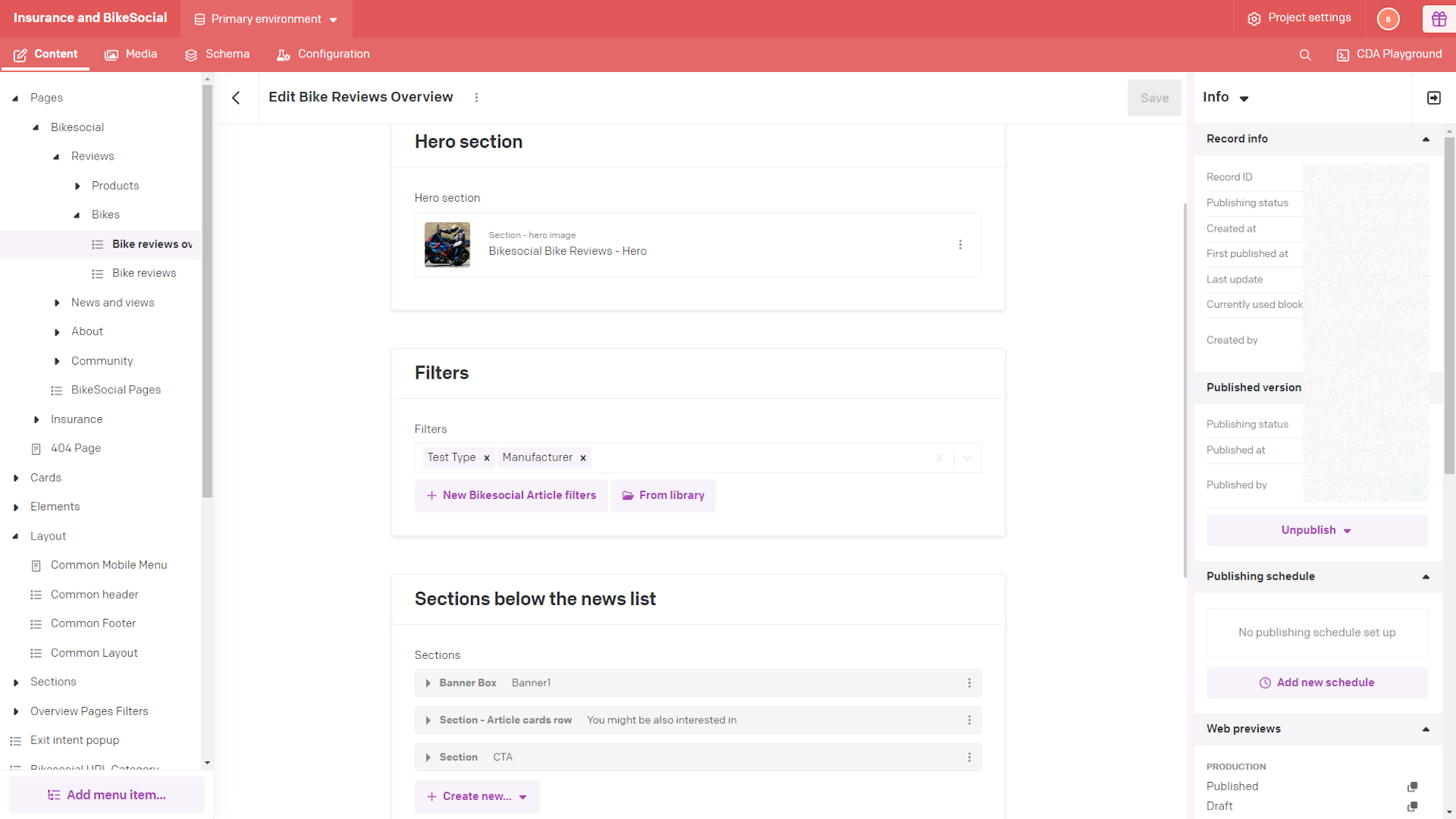Click the Exit intent popup list icon

coord(15,741)
